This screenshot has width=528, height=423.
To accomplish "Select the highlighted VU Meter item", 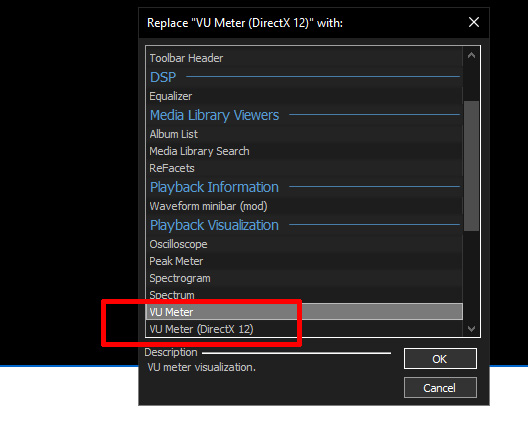I will click(304, 312).
